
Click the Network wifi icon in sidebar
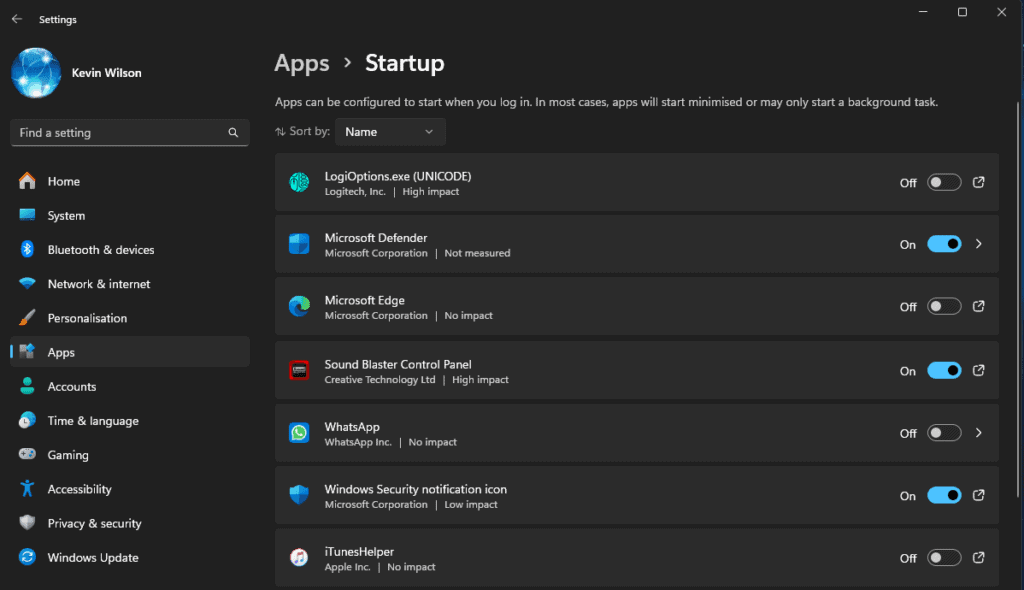(27, 284)
